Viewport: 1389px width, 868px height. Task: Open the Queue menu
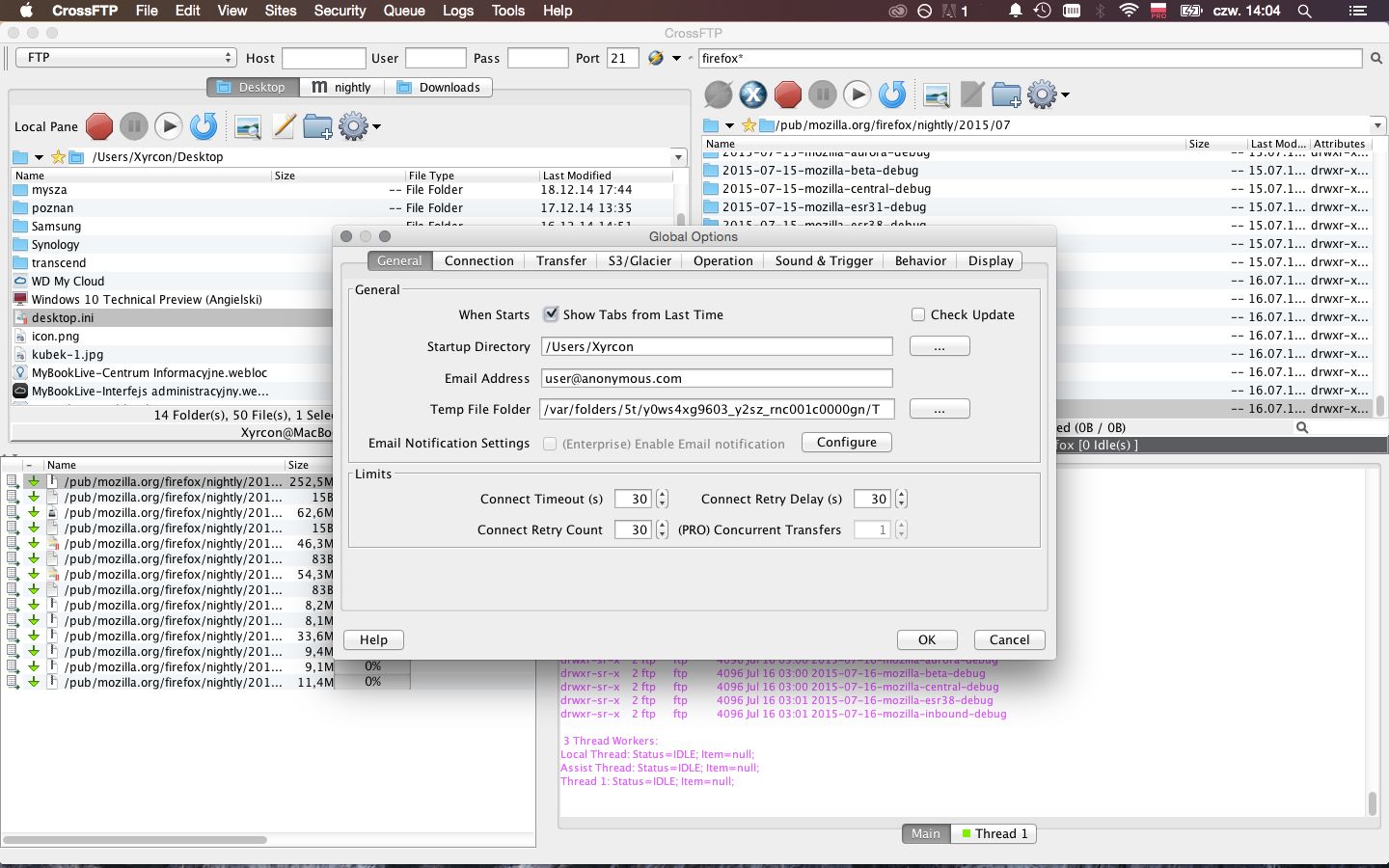click(404, 11)
